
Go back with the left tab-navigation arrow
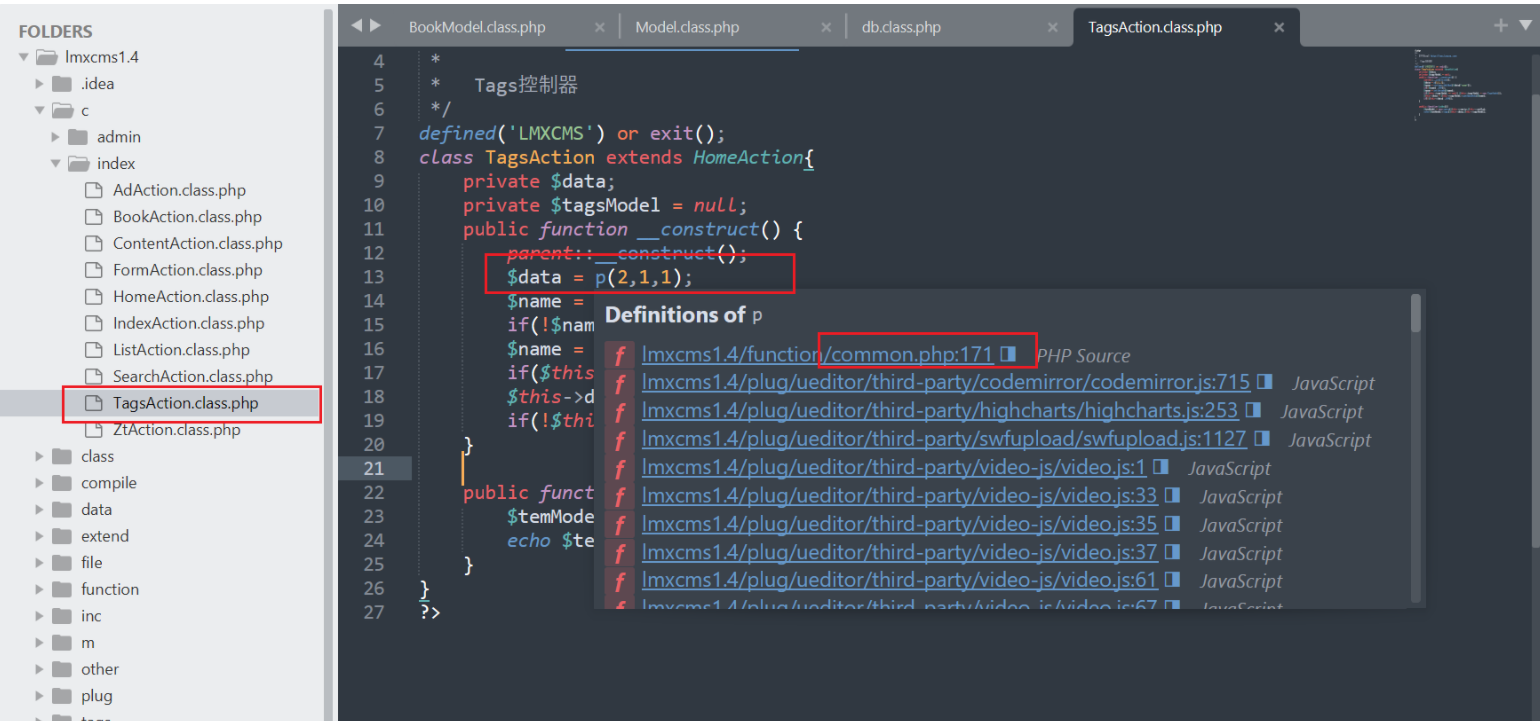[x=356, y=26]
